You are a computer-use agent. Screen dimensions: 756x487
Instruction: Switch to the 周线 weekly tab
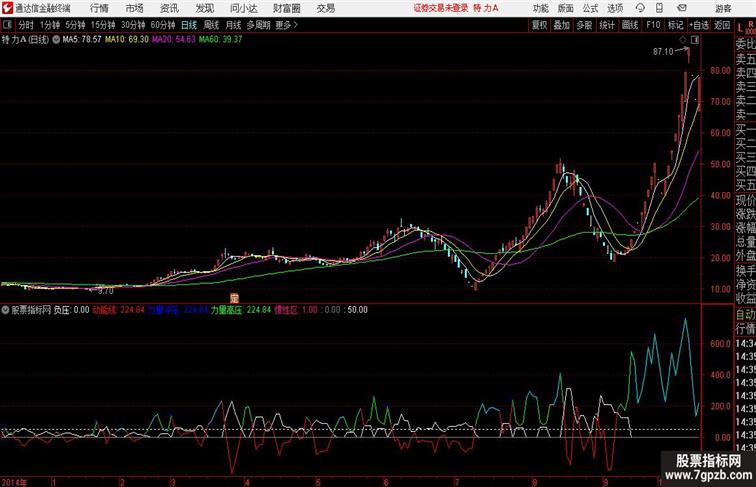(x=211, y=25)
